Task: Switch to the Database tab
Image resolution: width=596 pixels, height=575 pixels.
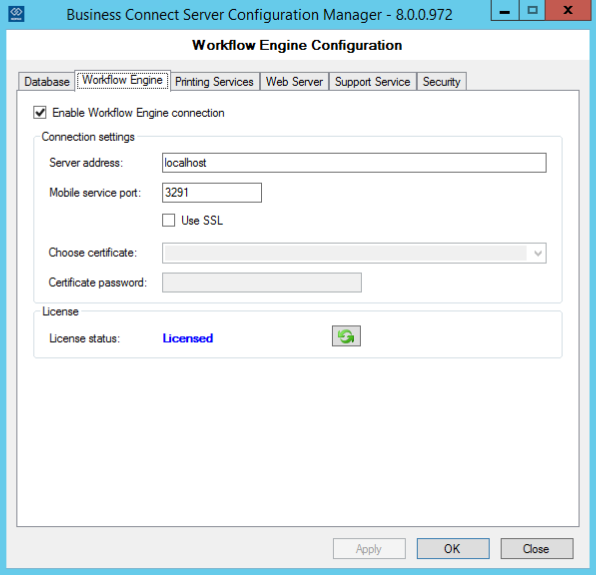Action: coord(46,82)
